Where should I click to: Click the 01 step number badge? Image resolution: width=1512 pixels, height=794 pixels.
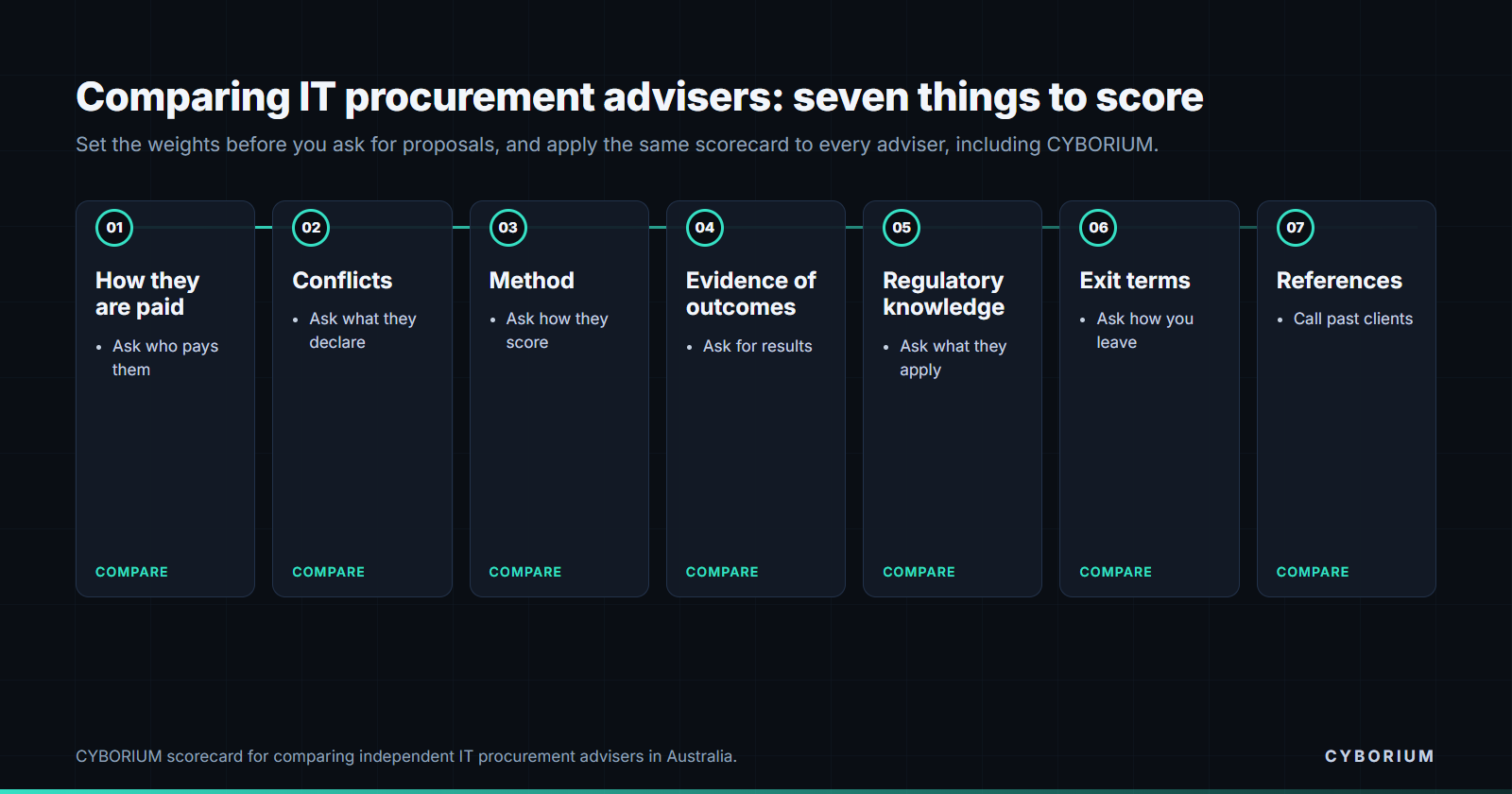coord(114,228)
